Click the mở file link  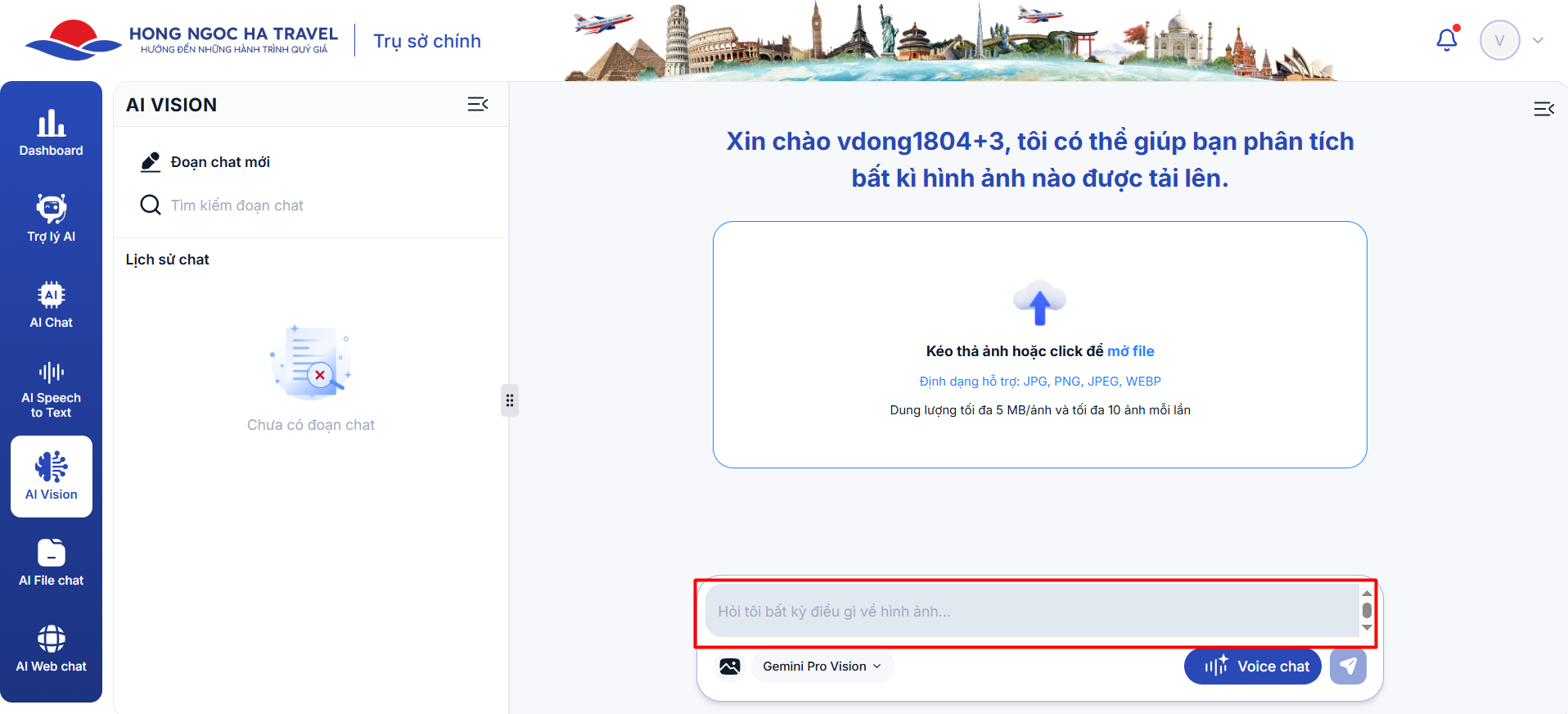(x=1130, y=351)
